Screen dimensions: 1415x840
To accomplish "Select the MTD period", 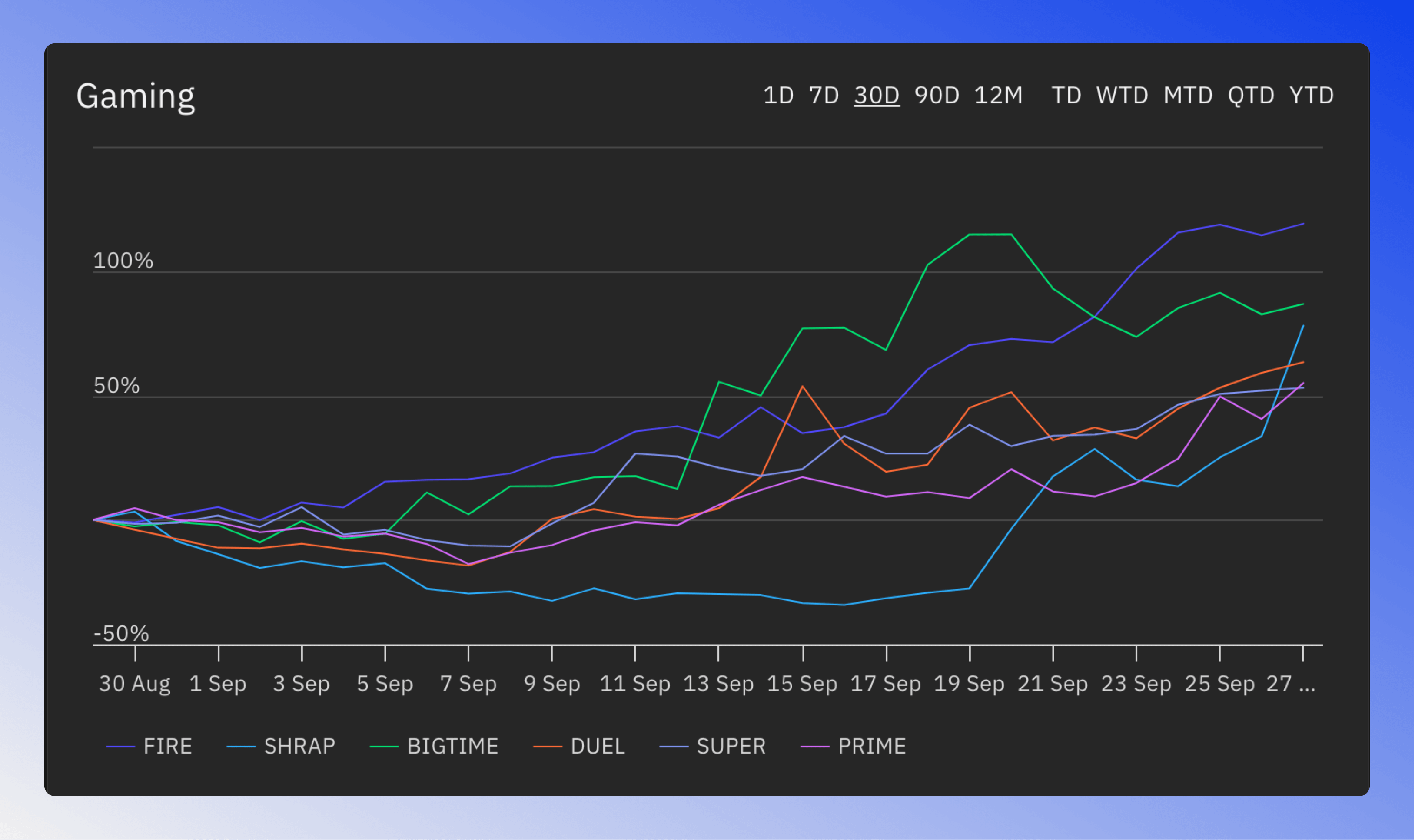I will pos(1189,95).
